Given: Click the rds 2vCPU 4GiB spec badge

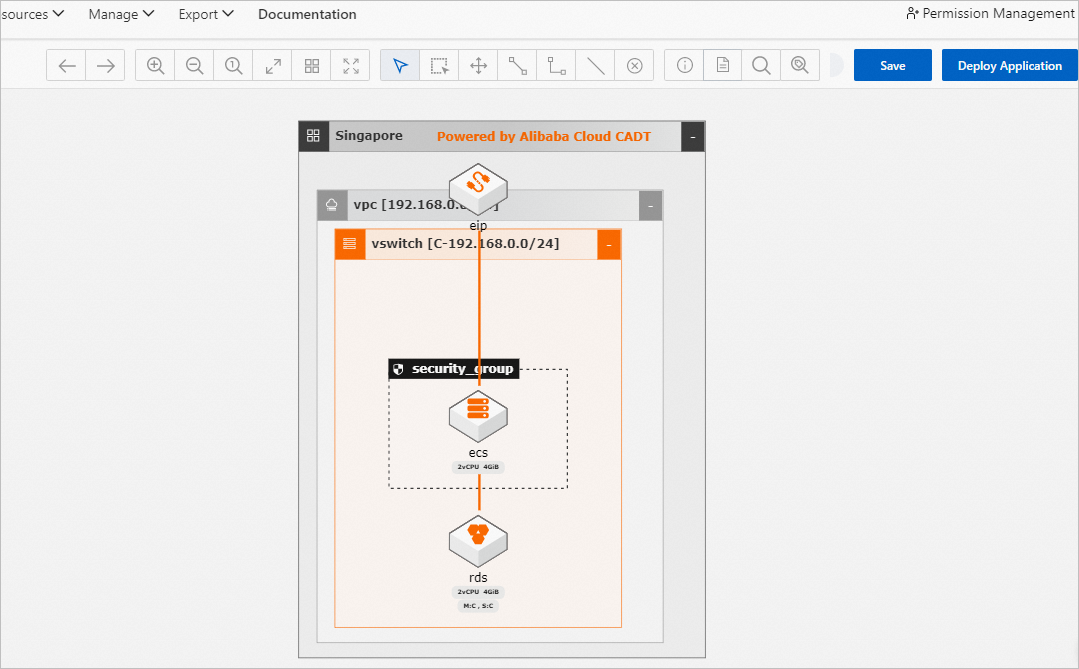Looking at the screenshot, I should click(478, 592).
